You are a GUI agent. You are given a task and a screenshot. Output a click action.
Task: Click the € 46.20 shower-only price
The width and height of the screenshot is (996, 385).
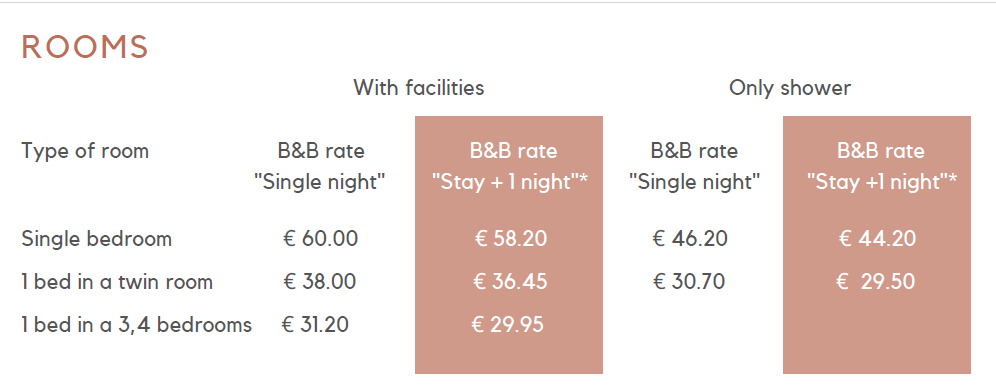pos(690,239)
